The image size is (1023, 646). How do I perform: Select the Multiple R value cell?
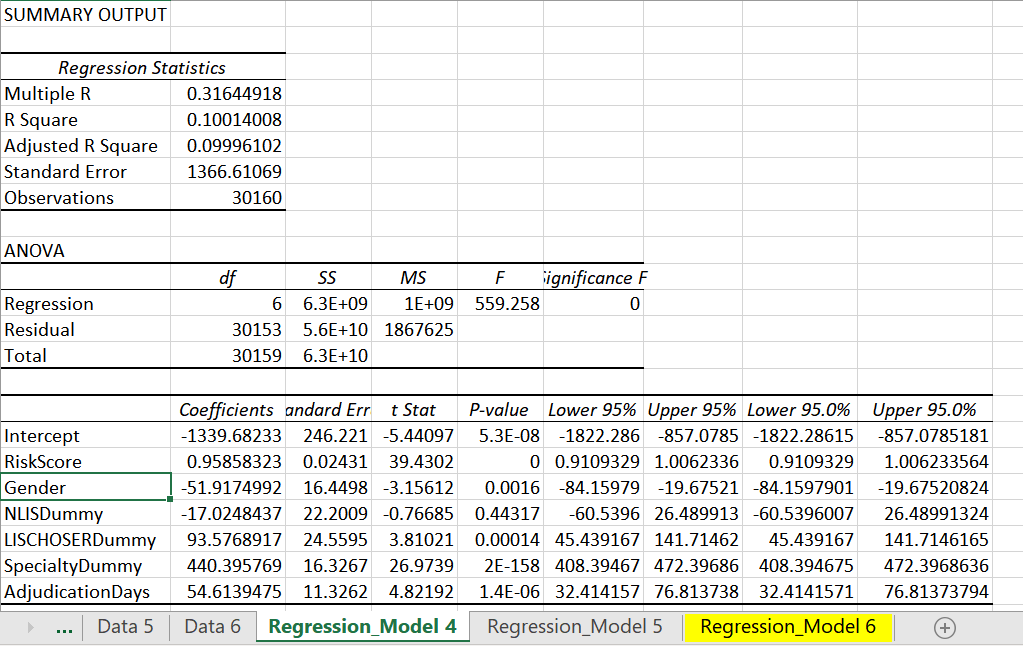pos(228,93)
